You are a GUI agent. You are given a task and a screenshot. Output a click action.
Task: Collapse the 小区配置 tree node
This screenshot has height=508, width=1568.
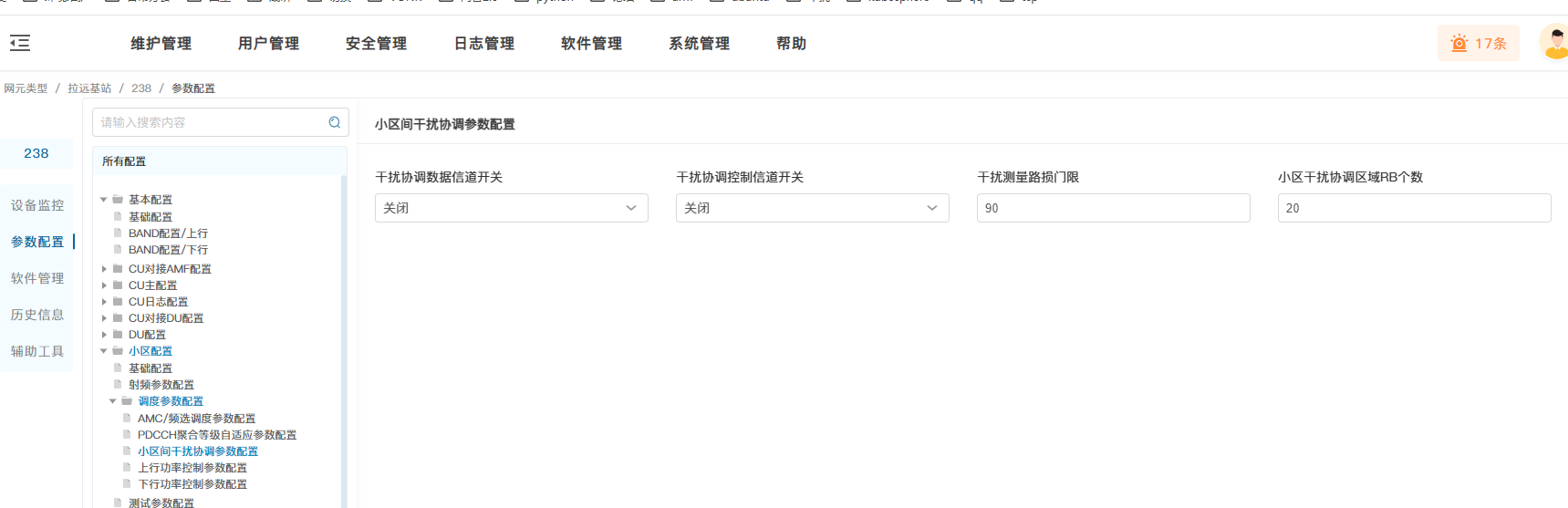click(x=104, y=351)
